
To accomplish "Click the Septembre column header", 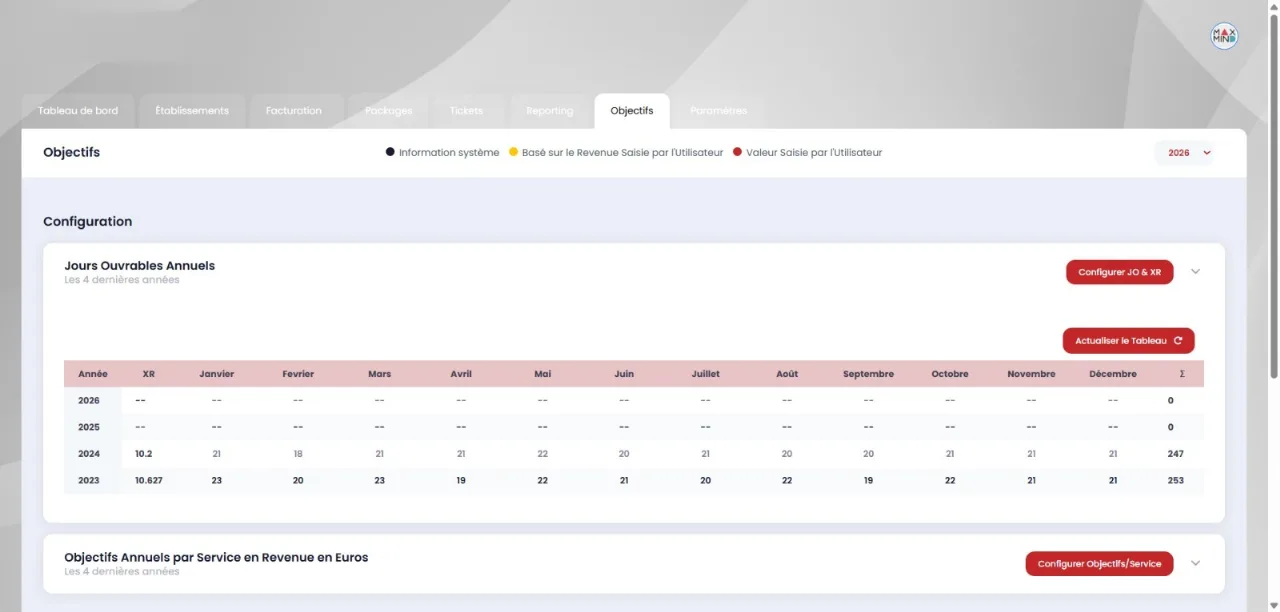I will pos(868,374).
